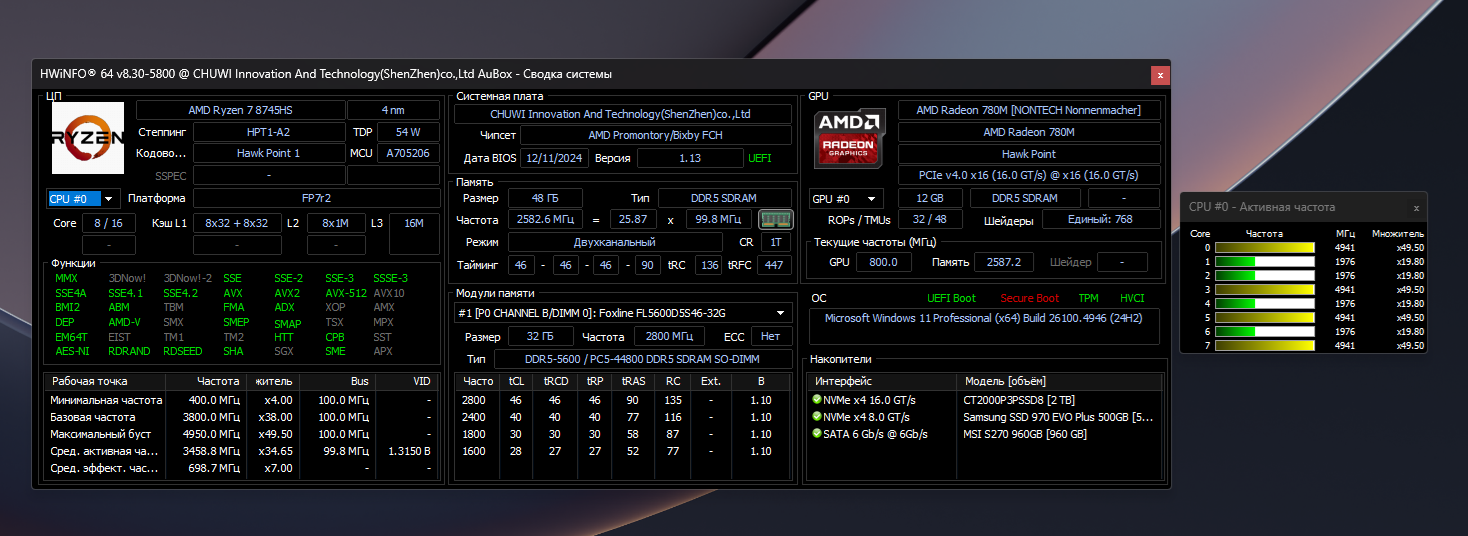Click the BIOS date 12/11/2024 field
The height and width of the screenshot is (536, 1468).
point(554,158)
